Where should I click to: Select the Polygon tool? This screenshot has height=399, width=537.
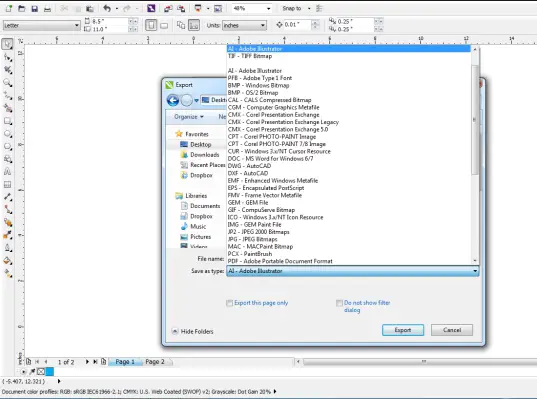coord(8,147)
